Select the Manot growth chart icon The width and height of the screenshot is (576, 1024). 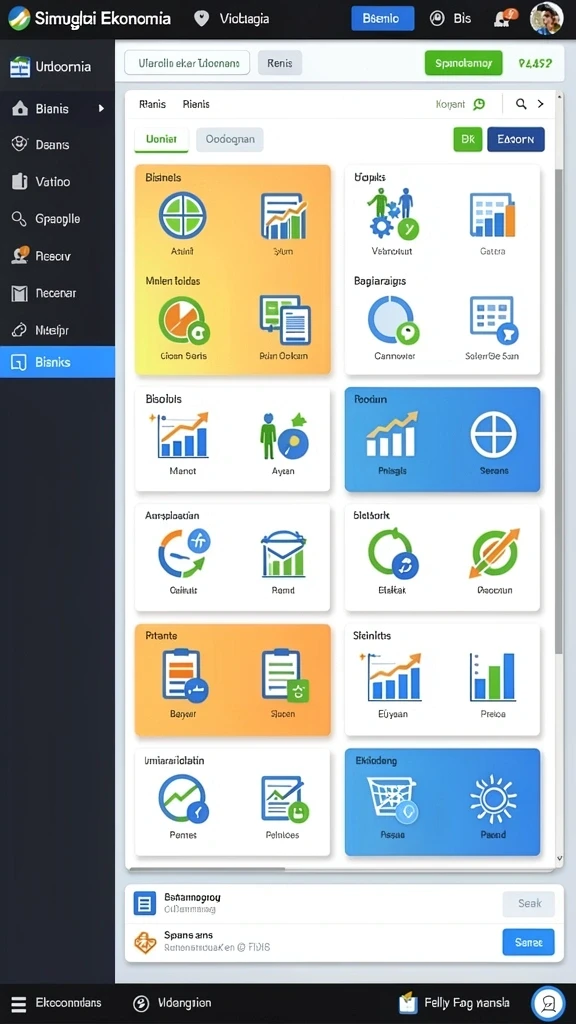tap(182, 435)
